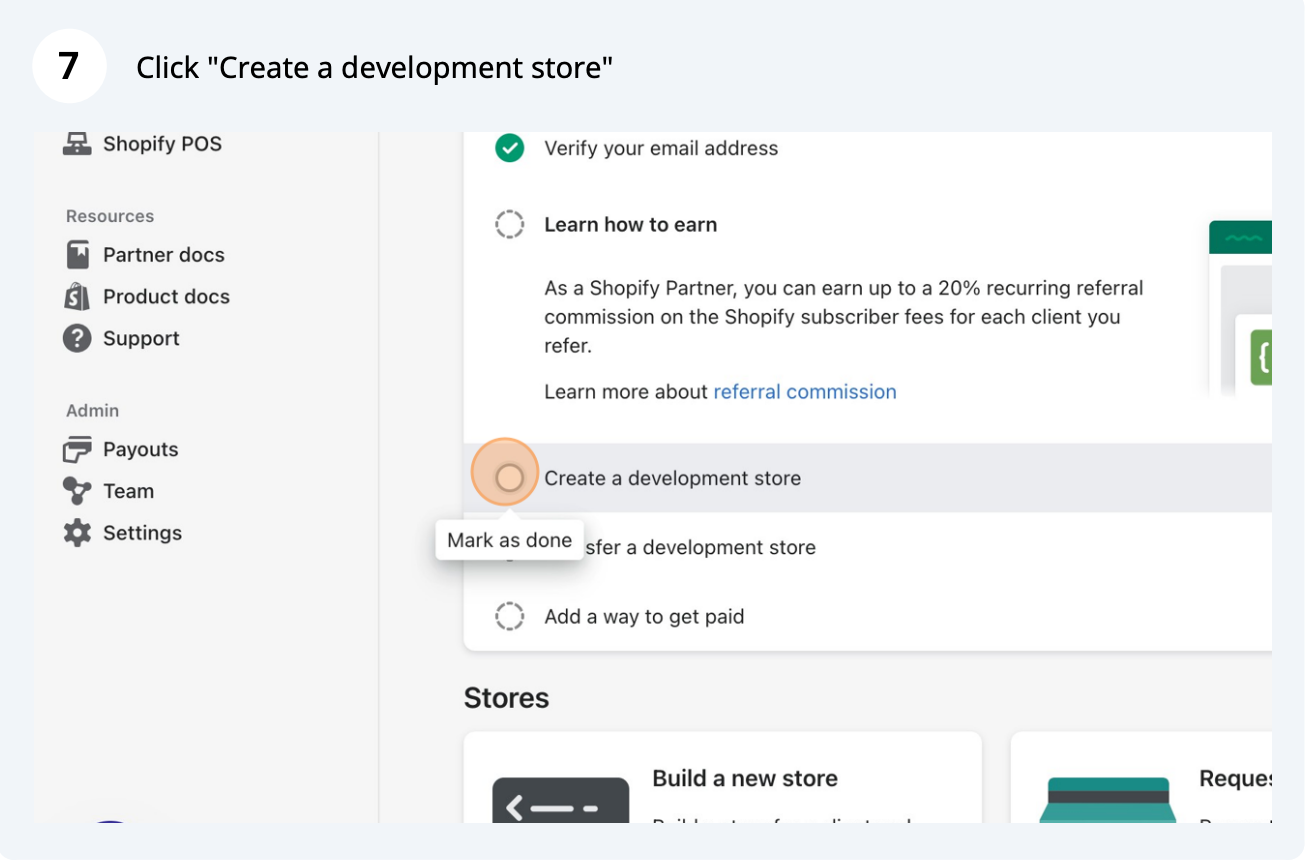
Task: Click the Shopify POS icon in sidebar
Action: point(77,144)
